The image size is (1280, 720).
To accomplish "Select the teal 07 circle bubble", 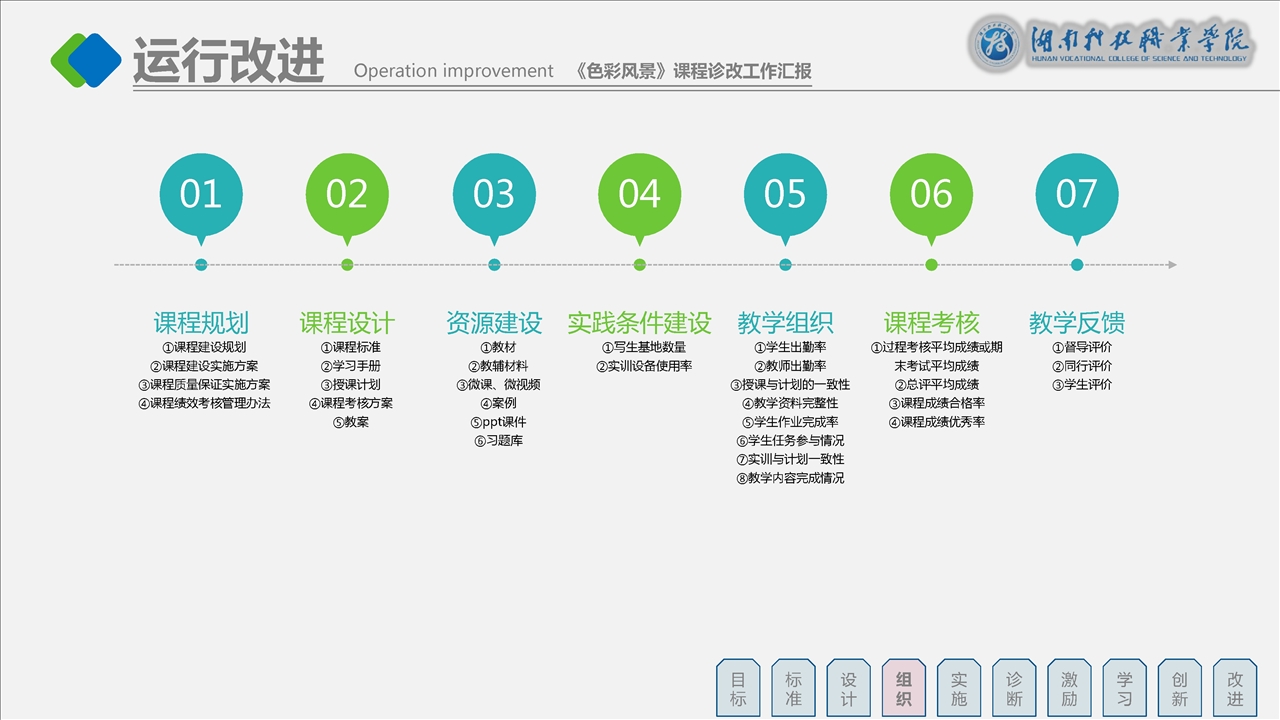I will point(1077,194).
